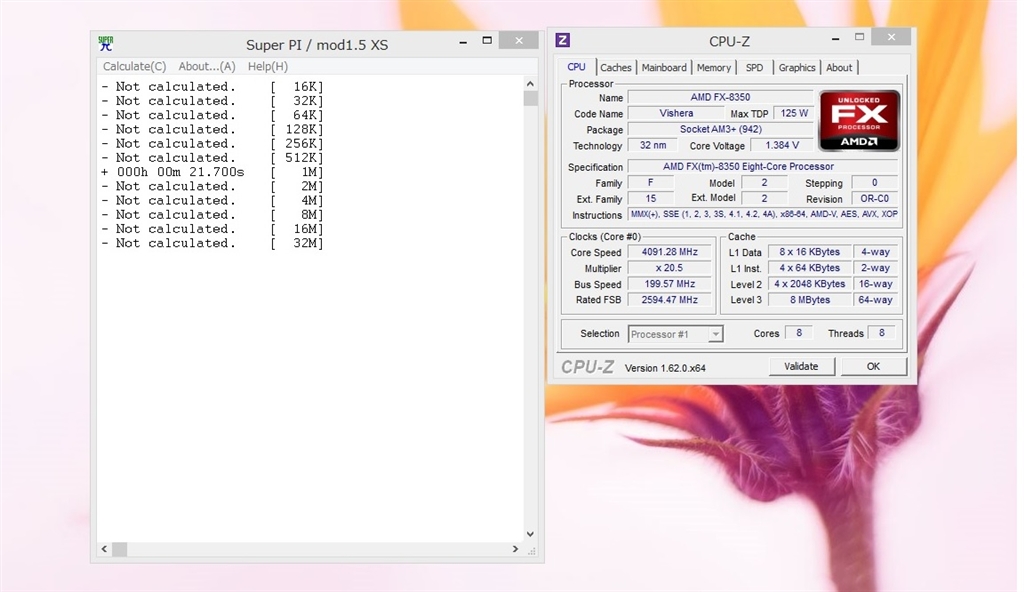
Task: Open the About...(A) menu in Super PI
Action: coord(207,67)
